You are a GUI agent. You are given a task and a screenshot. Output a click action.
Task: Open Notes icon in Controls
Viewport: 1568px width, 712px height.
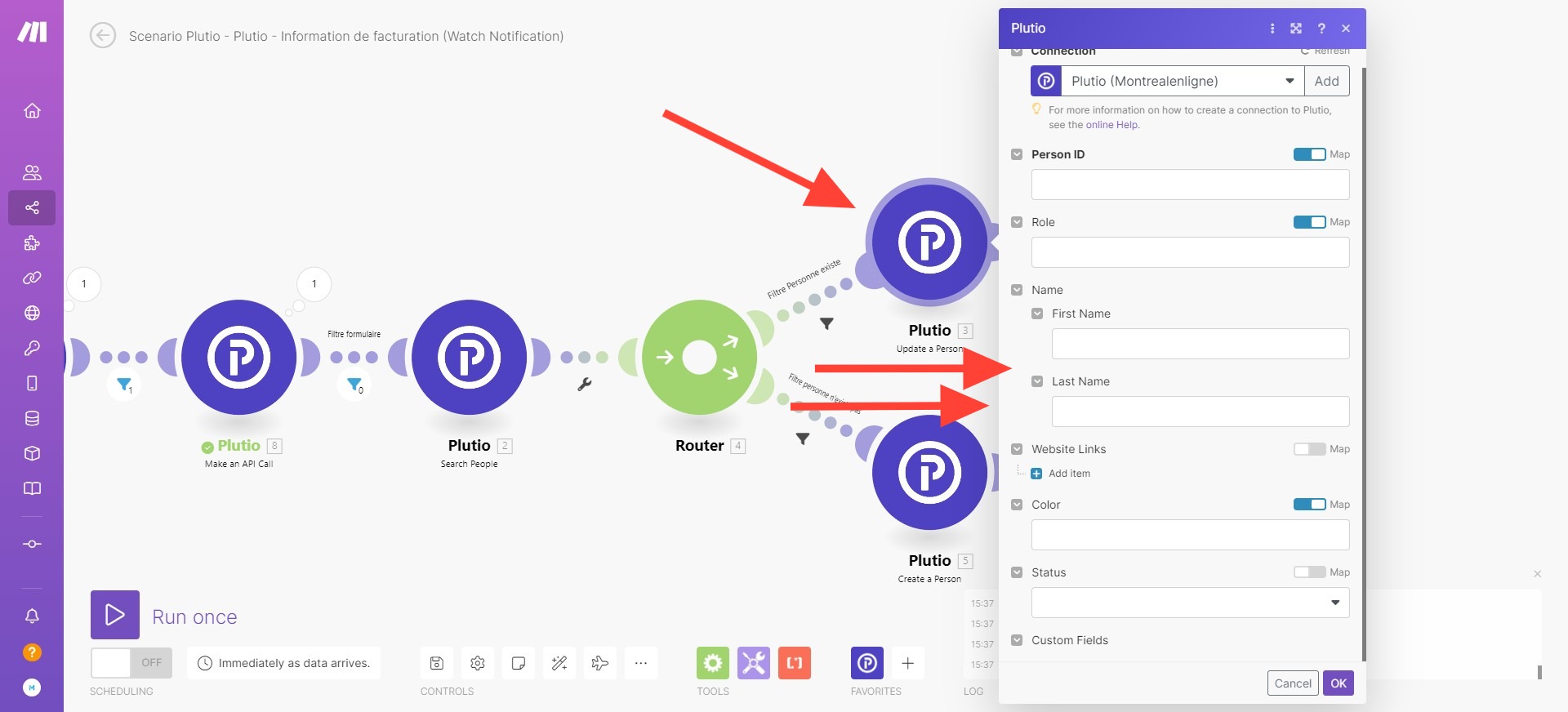pos(519,663)
